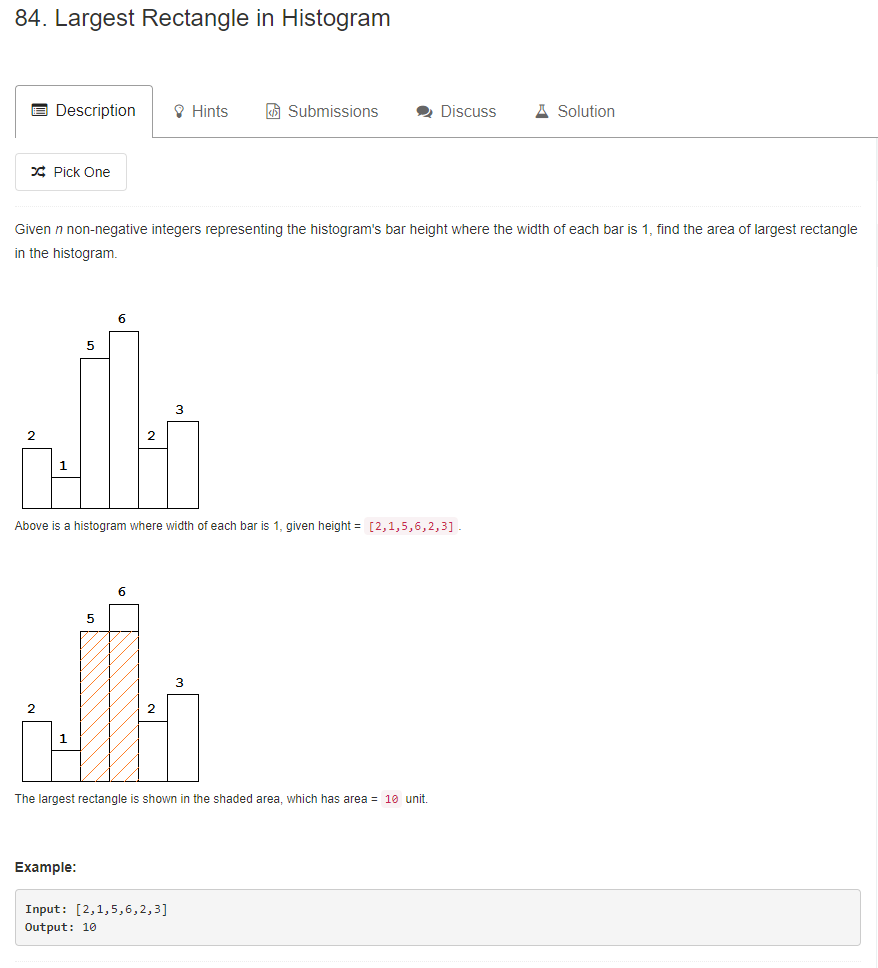The image size is (878, 968).
Task: Click the bold Example heading
Action: click(46, 867)
